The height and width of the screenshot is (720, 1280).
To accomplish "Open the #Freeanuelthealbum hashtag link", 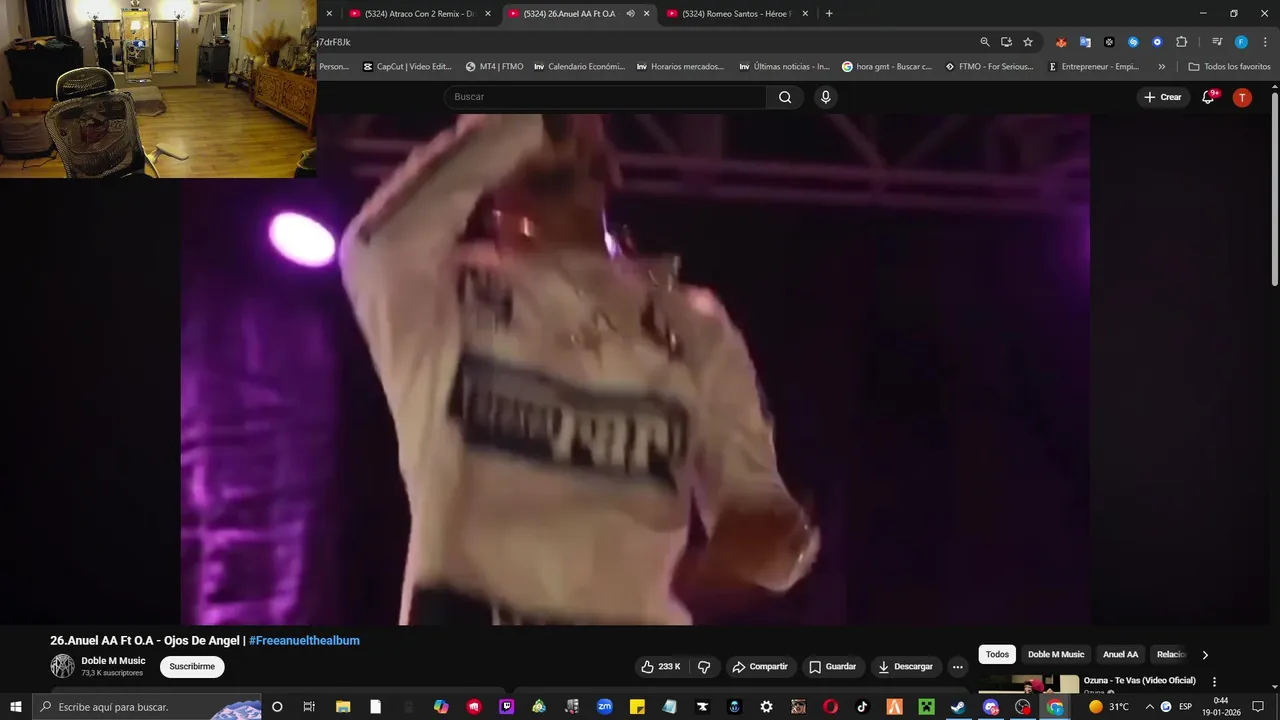I will 304,641.
